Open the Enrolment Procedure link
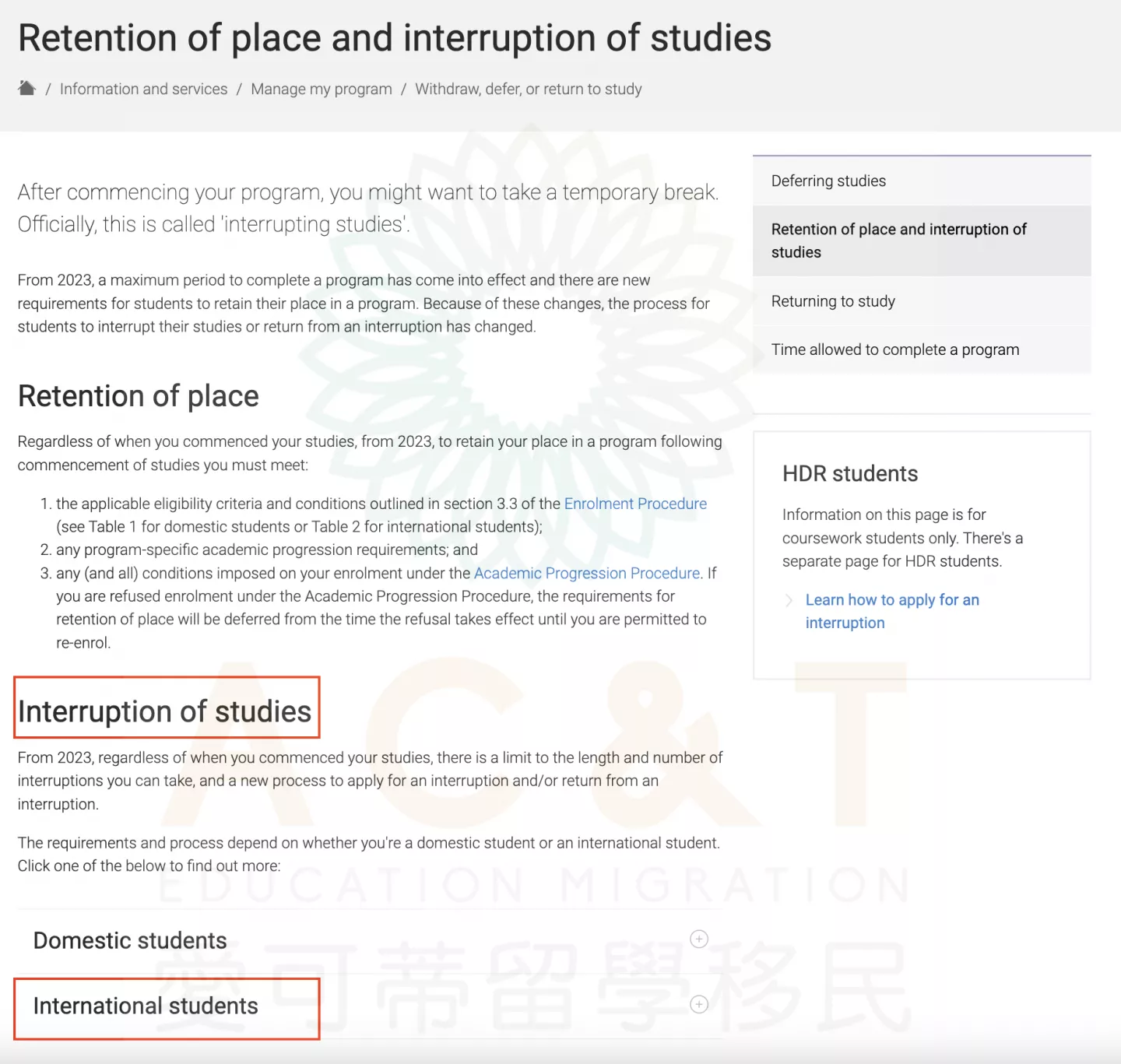1121x1064 pixels. click(x=635, y=504)
